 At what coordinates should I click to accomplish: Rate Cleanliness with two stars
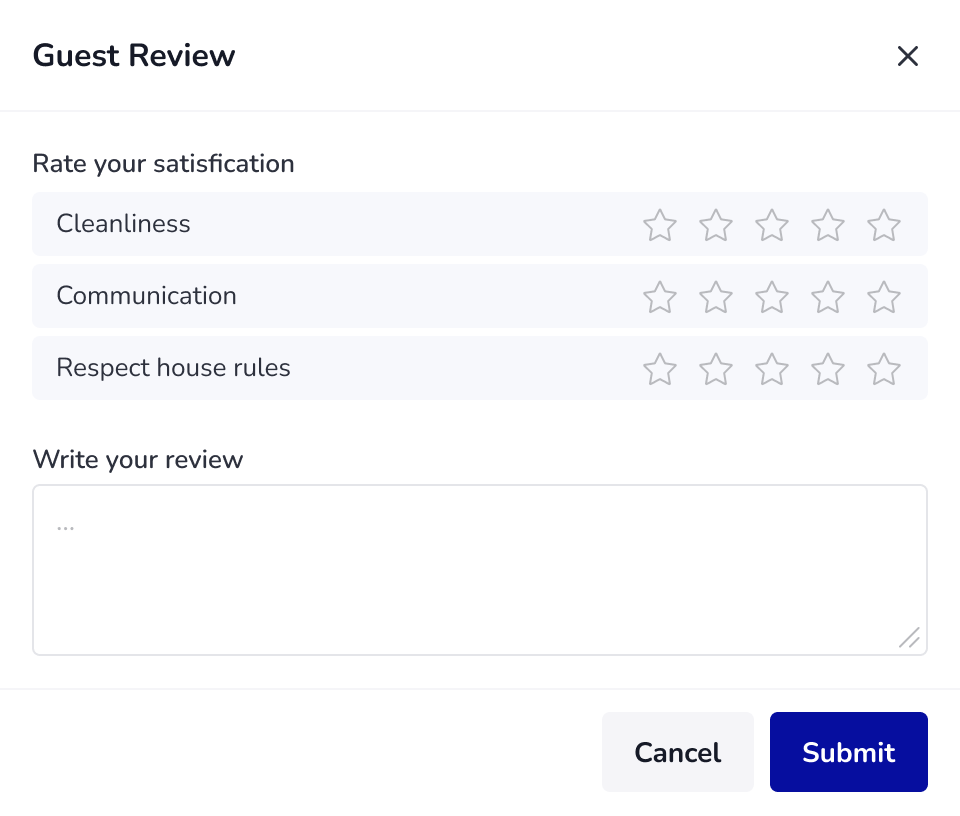click(x=716, y=225)
